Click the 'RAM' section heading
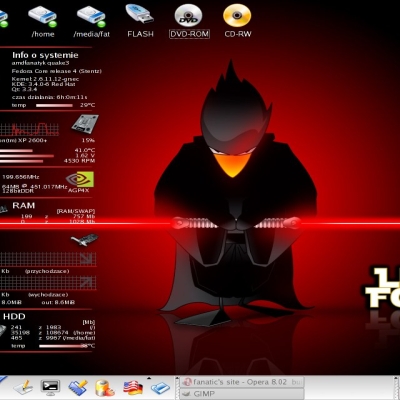 pyautogui.click(x=24, y=205)
